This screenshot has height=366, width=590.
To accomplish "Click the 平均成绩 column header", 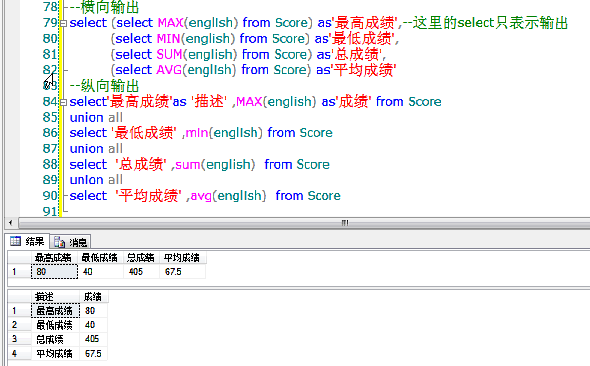I will pos(182,258).
